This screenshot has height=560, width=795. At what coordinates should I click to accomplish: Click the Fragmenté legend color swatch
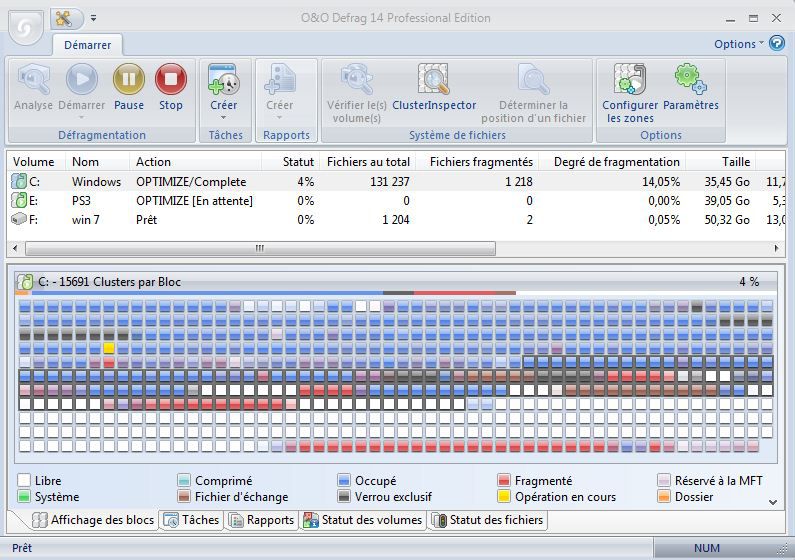pyautogui.click(x=504, y=480)
